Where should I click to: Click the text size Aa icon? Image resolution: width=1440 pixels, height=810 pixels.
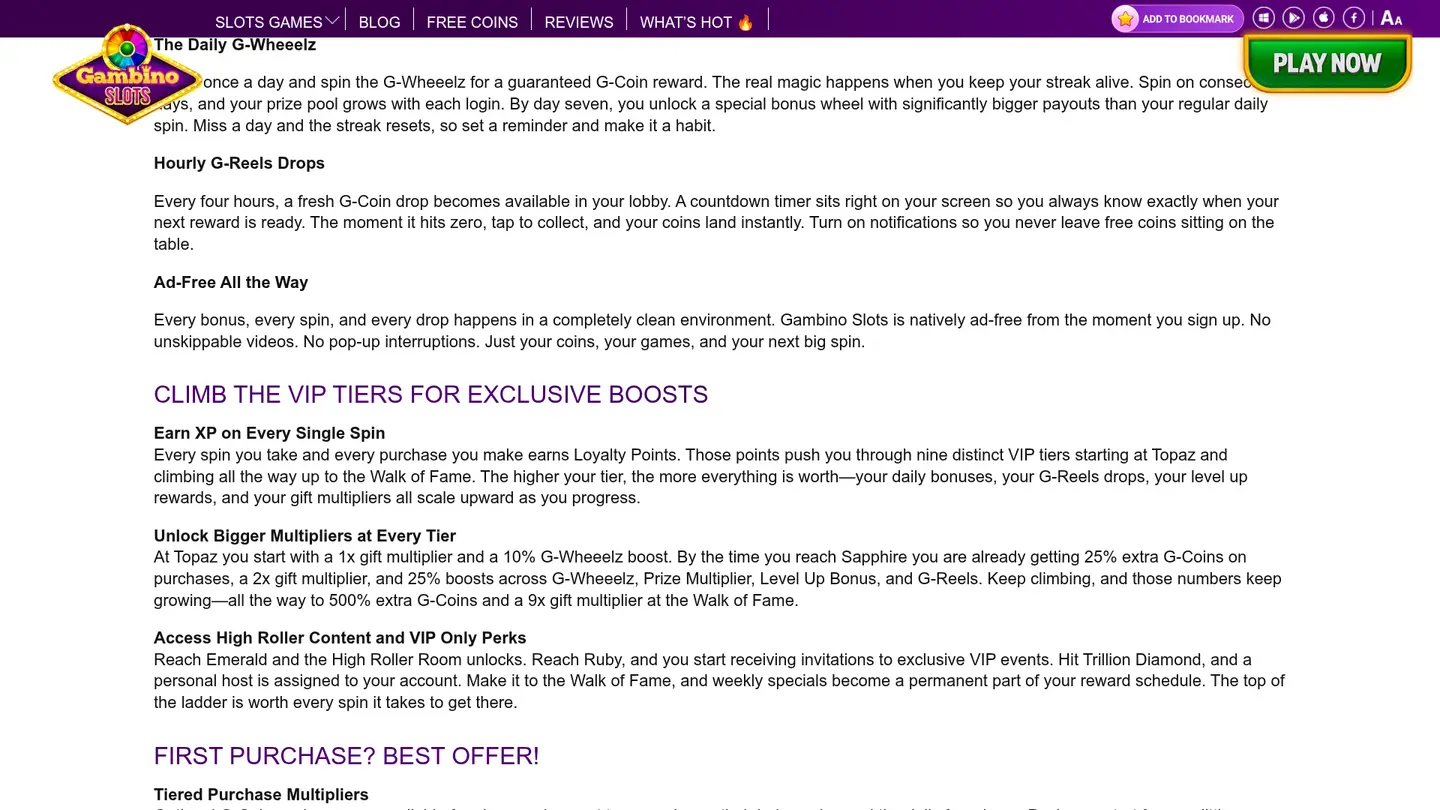click(1392, 18)
